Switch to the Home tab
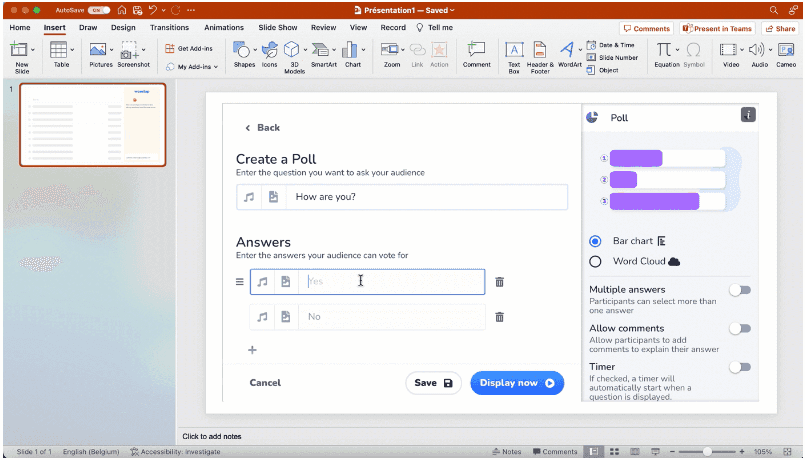This screenshot has width=805, height=460. [x=20, y=28]
